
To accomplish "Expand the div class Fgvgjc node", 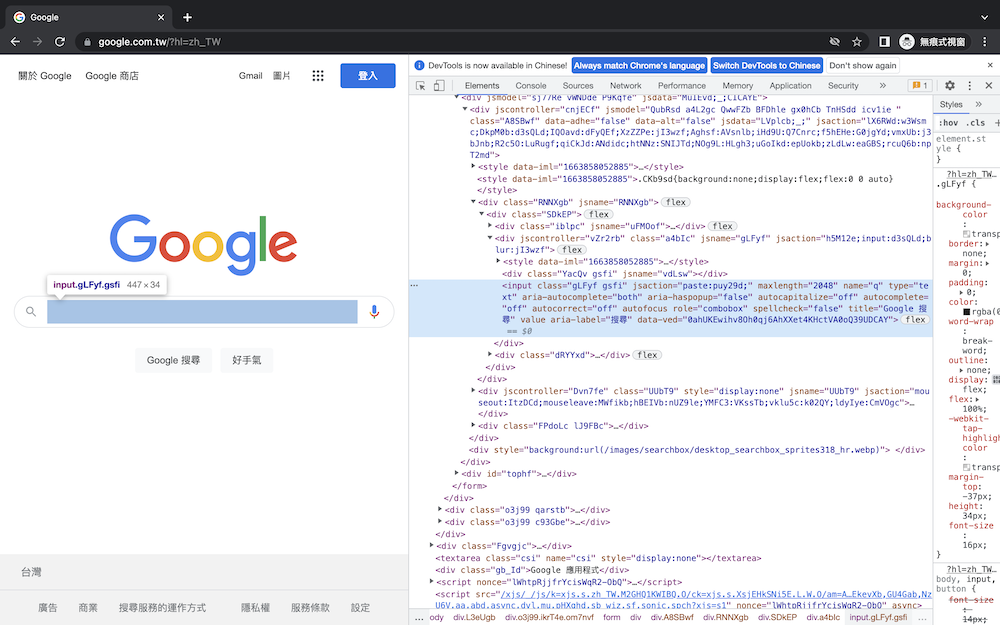I will click(432, 545).
